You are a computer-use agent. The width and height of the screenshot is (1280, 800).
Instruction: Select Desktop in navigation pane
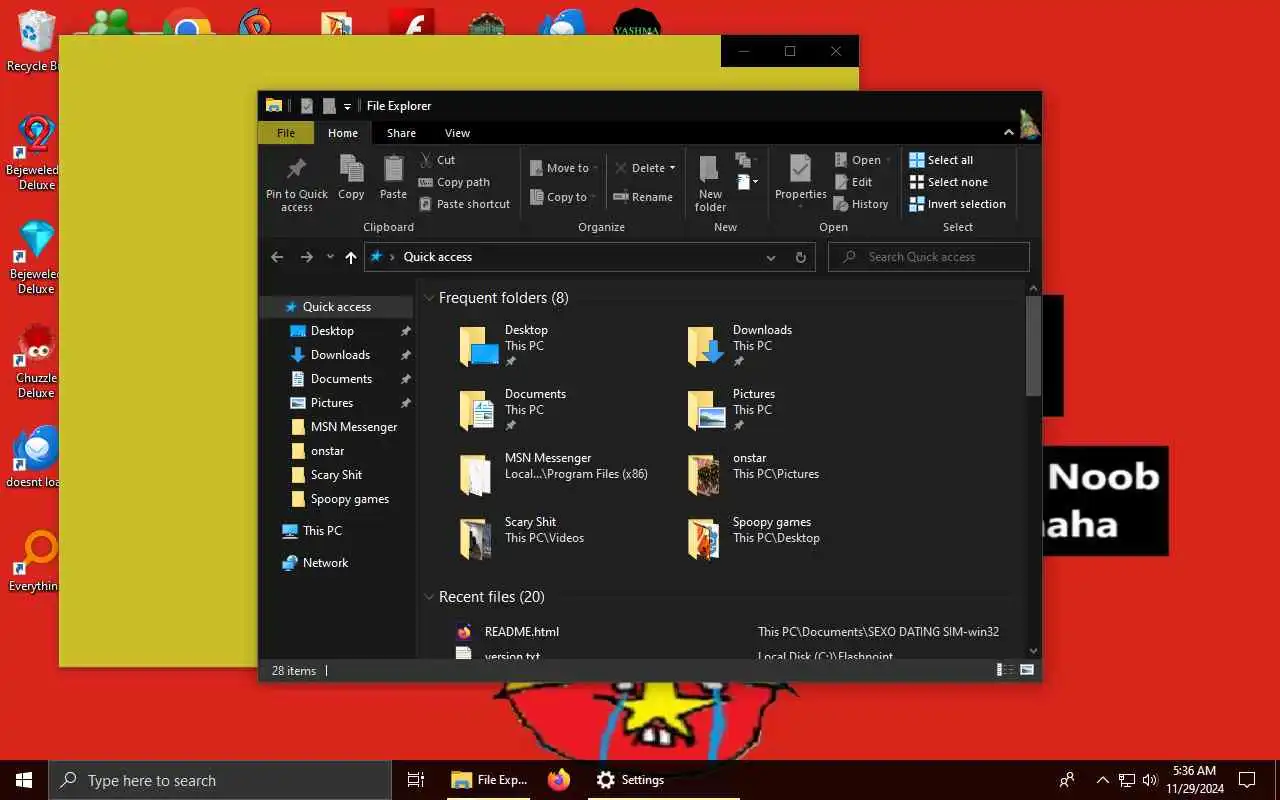click(332, 331)
